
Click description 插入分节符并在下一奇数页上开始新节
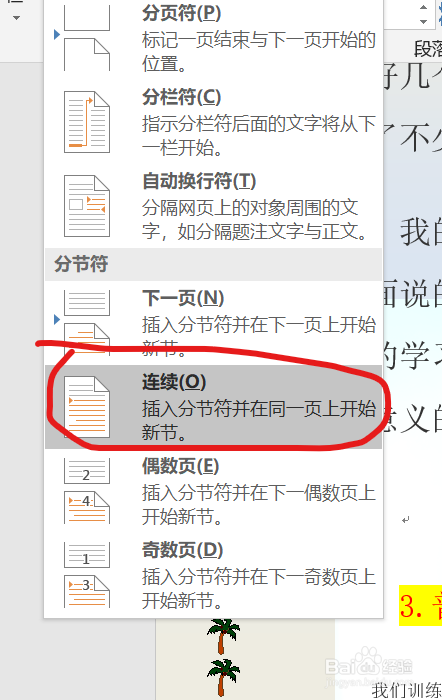coord(259,588)
